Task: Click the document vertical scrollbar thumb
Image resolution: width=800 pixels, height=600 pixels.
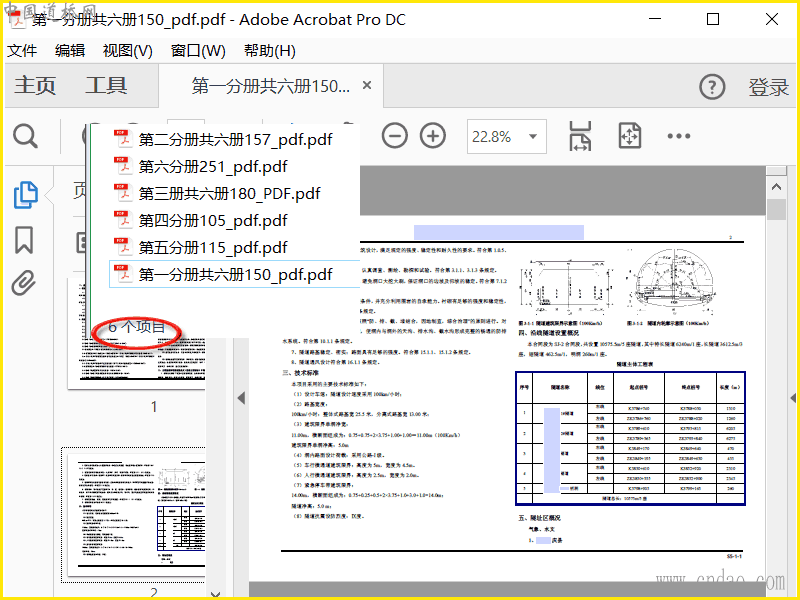Action: coord(776,209)
